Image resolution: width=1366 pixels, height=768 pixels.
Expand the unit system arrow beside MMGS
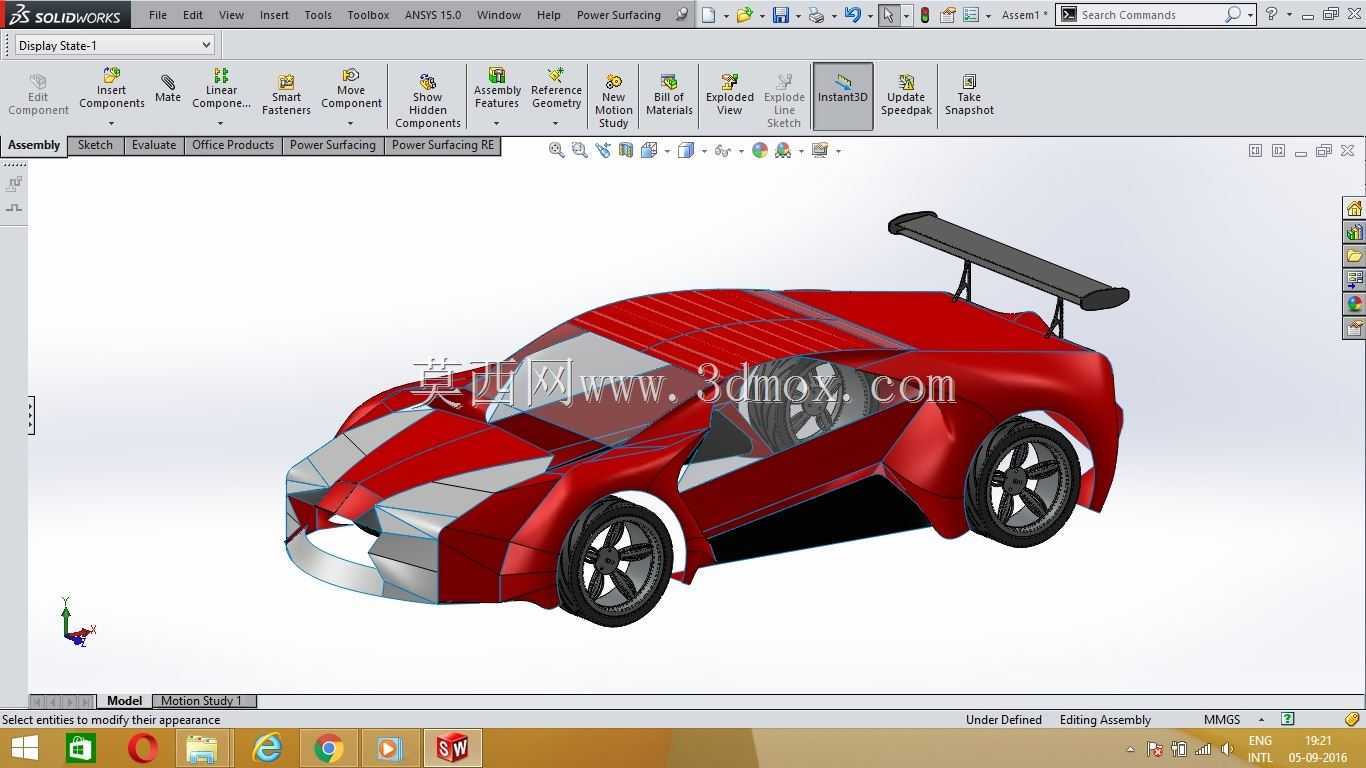click(1261, 719)
